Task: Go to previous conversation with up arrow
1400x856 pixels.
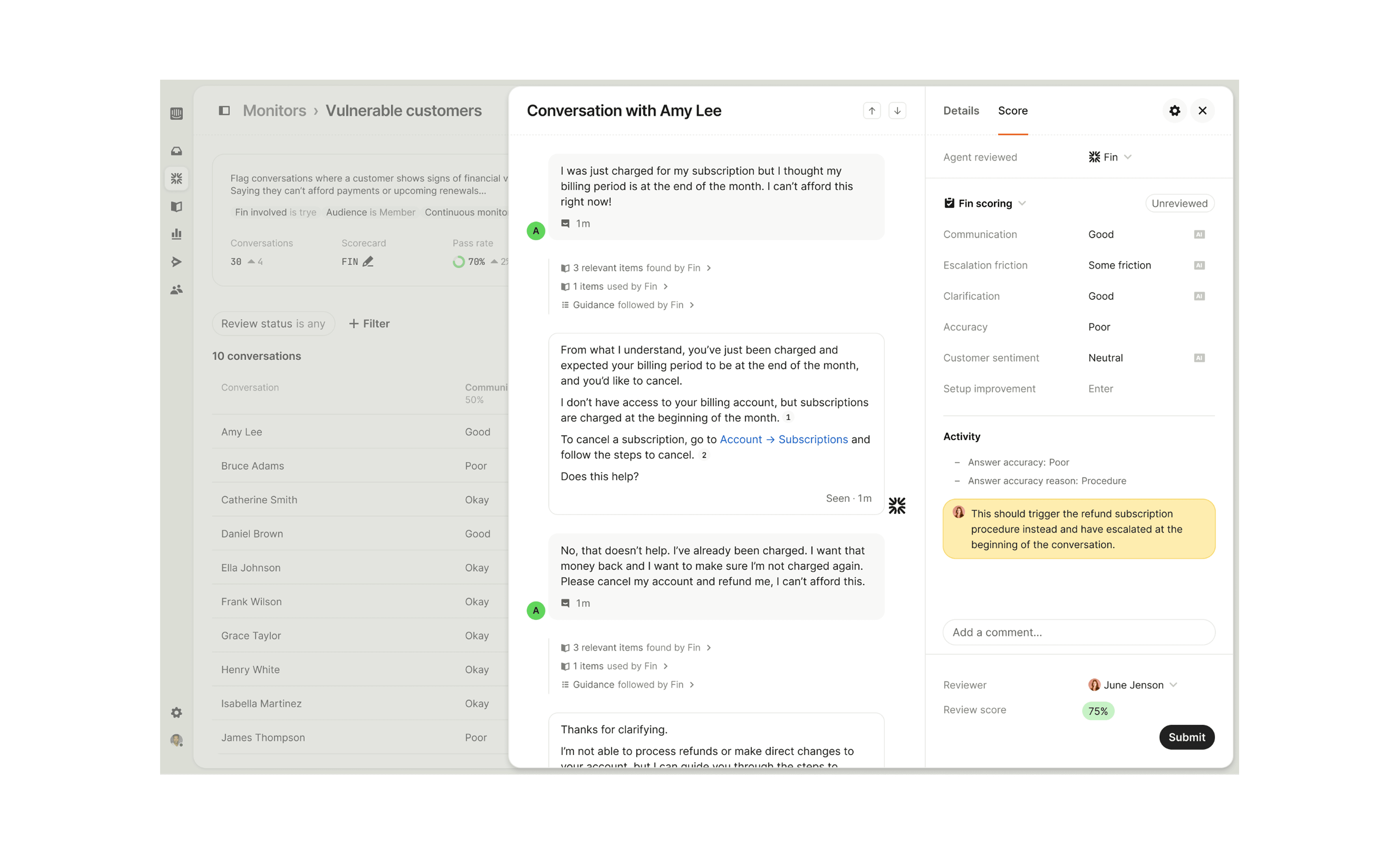Action: 872,111
